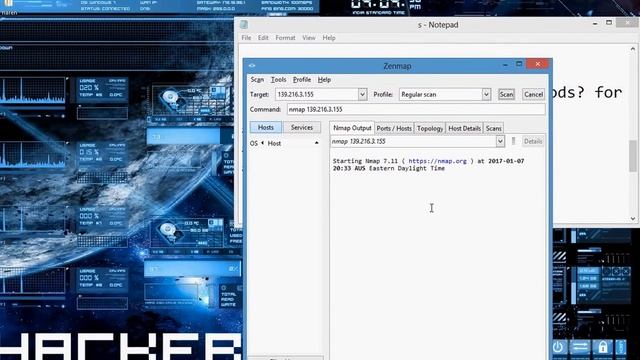Click the padlock icon in desktop widget
The image size is (640, 360).
point(602,347)
